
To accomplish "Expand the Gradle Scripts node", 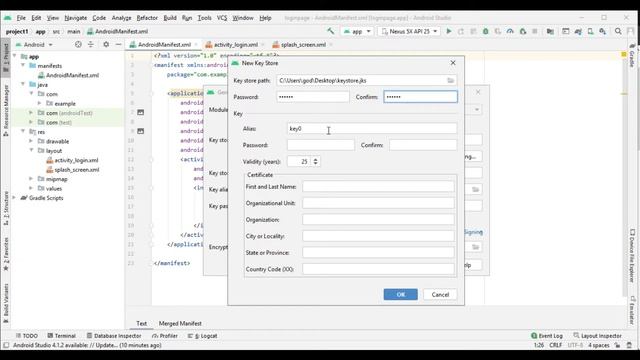I will point(15,198).
